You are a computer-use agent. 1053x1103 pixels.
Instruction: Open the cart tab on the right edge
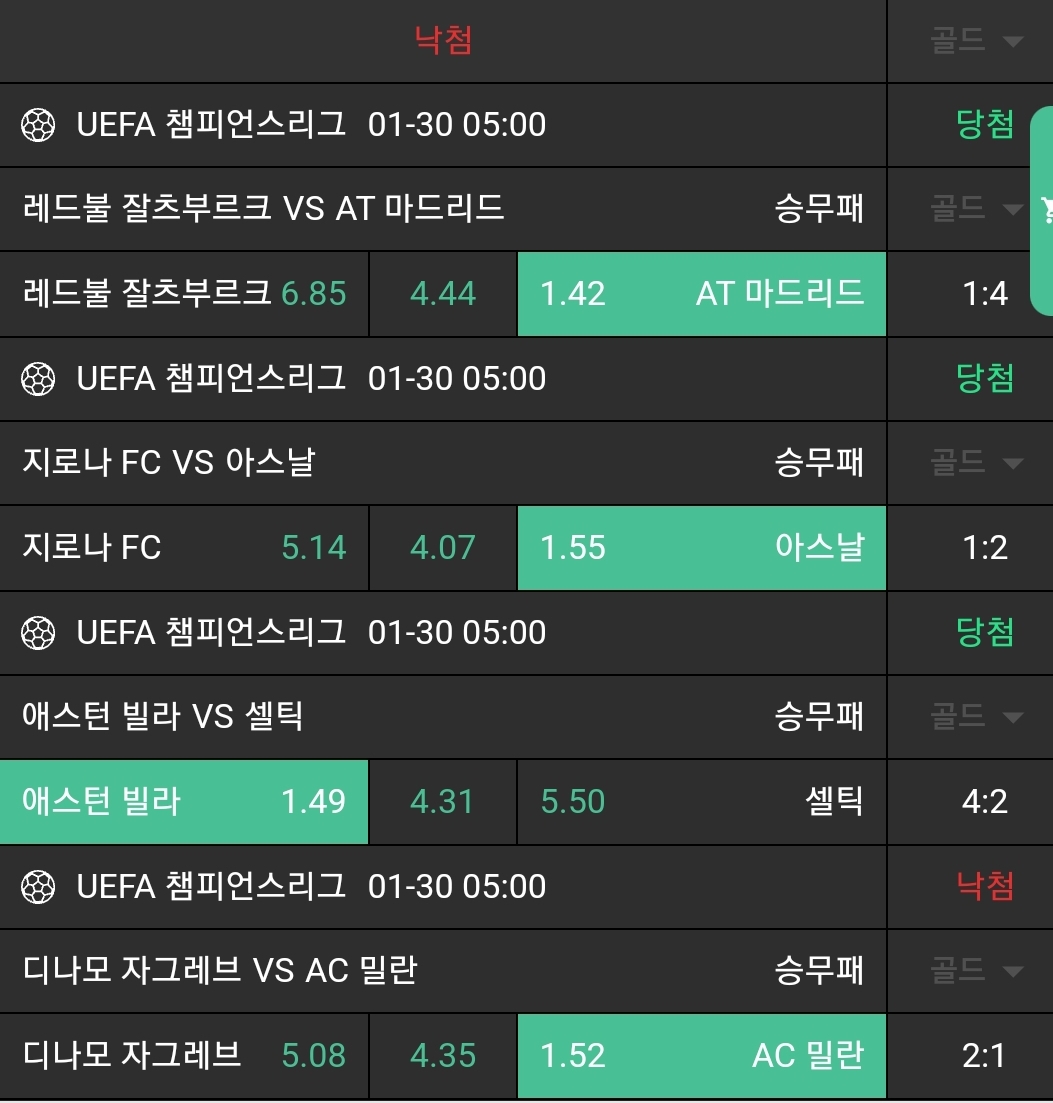tap(1044, 210)
